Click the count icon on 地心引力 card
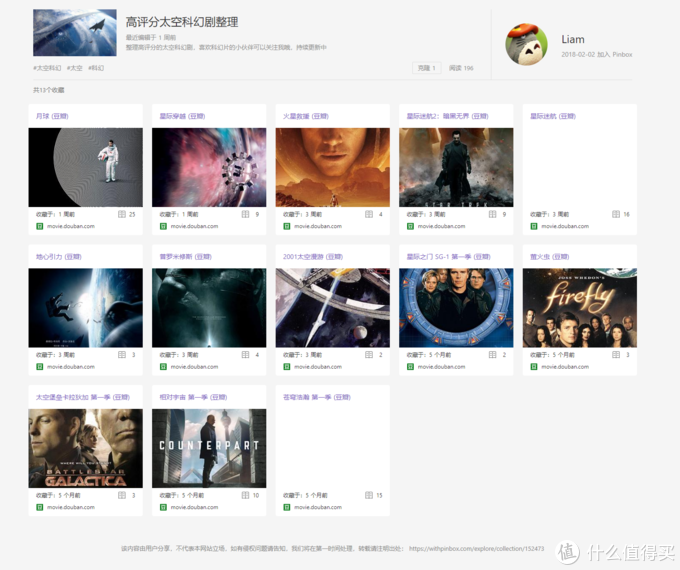Viewport: 680px width, 570px height. [122, 355]
